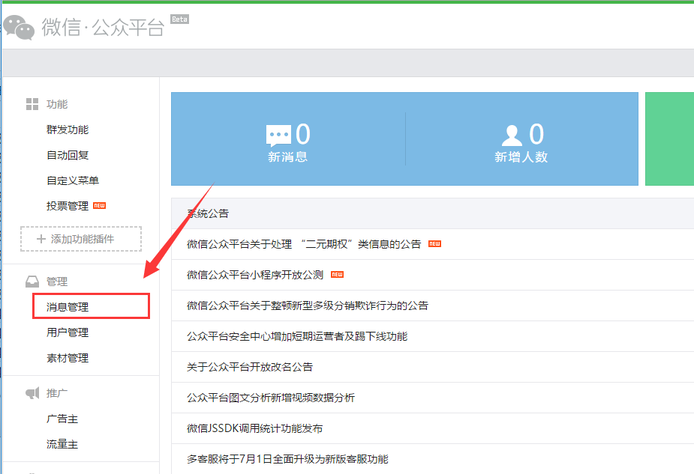Open 自定义菜单 in the sidebar
Viewport: 694px width, 474px height.
(x=73, y=181)
